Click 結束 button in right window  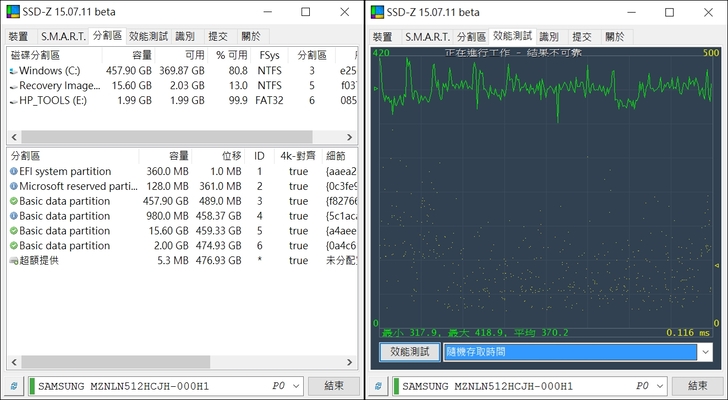697,386
